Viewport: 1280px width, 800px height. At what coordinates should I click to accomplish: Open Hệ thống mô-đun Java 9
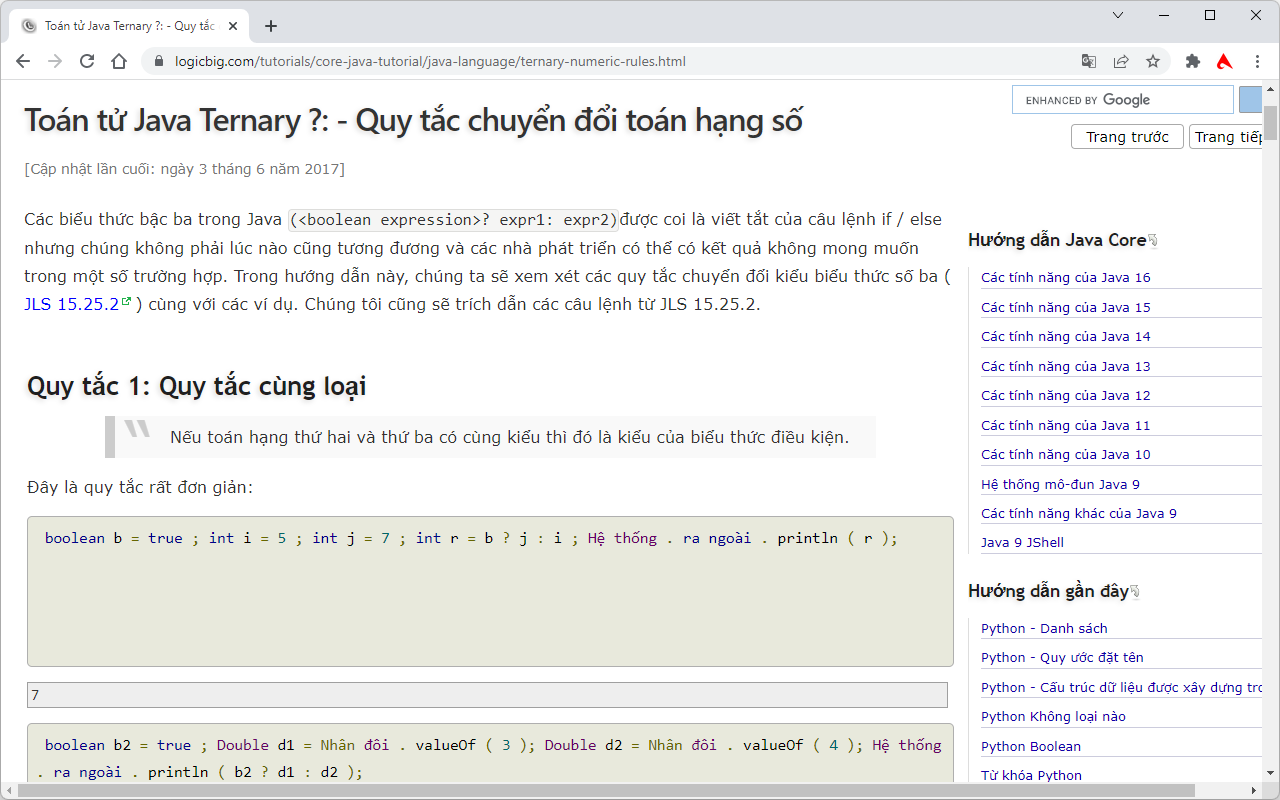[1060, 484]
